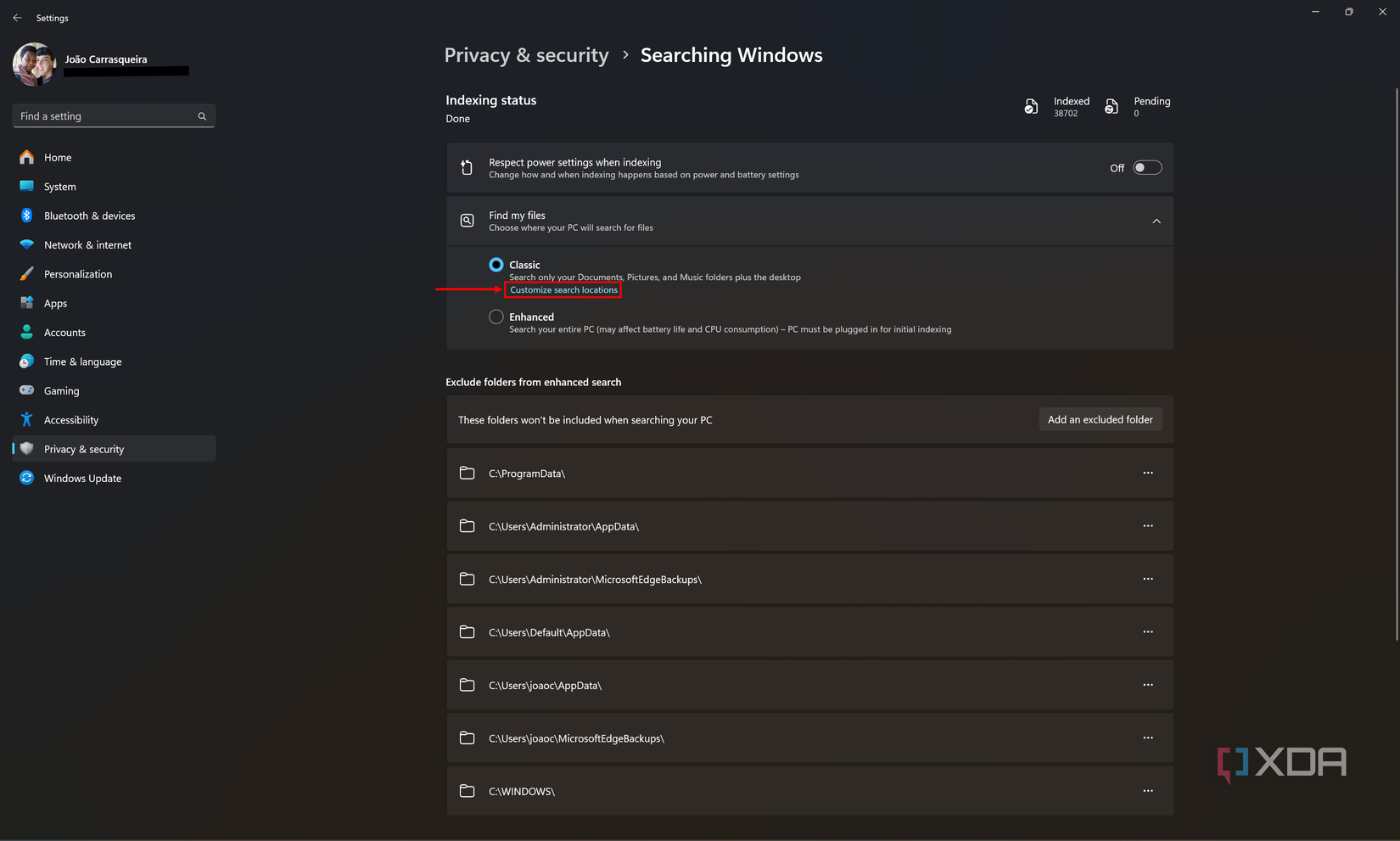Open the System settings page

pyautogui.click(x=114, y=187)
